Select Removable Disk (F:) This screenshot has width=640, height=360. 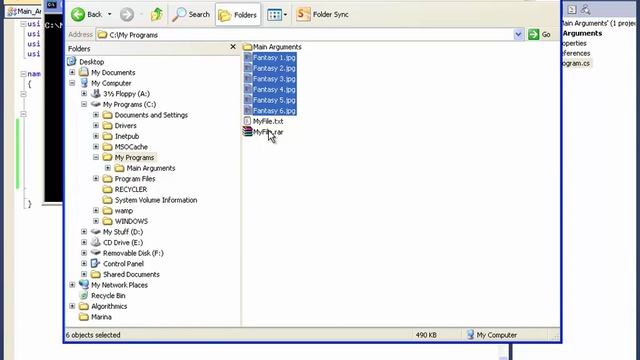point(133,253)
